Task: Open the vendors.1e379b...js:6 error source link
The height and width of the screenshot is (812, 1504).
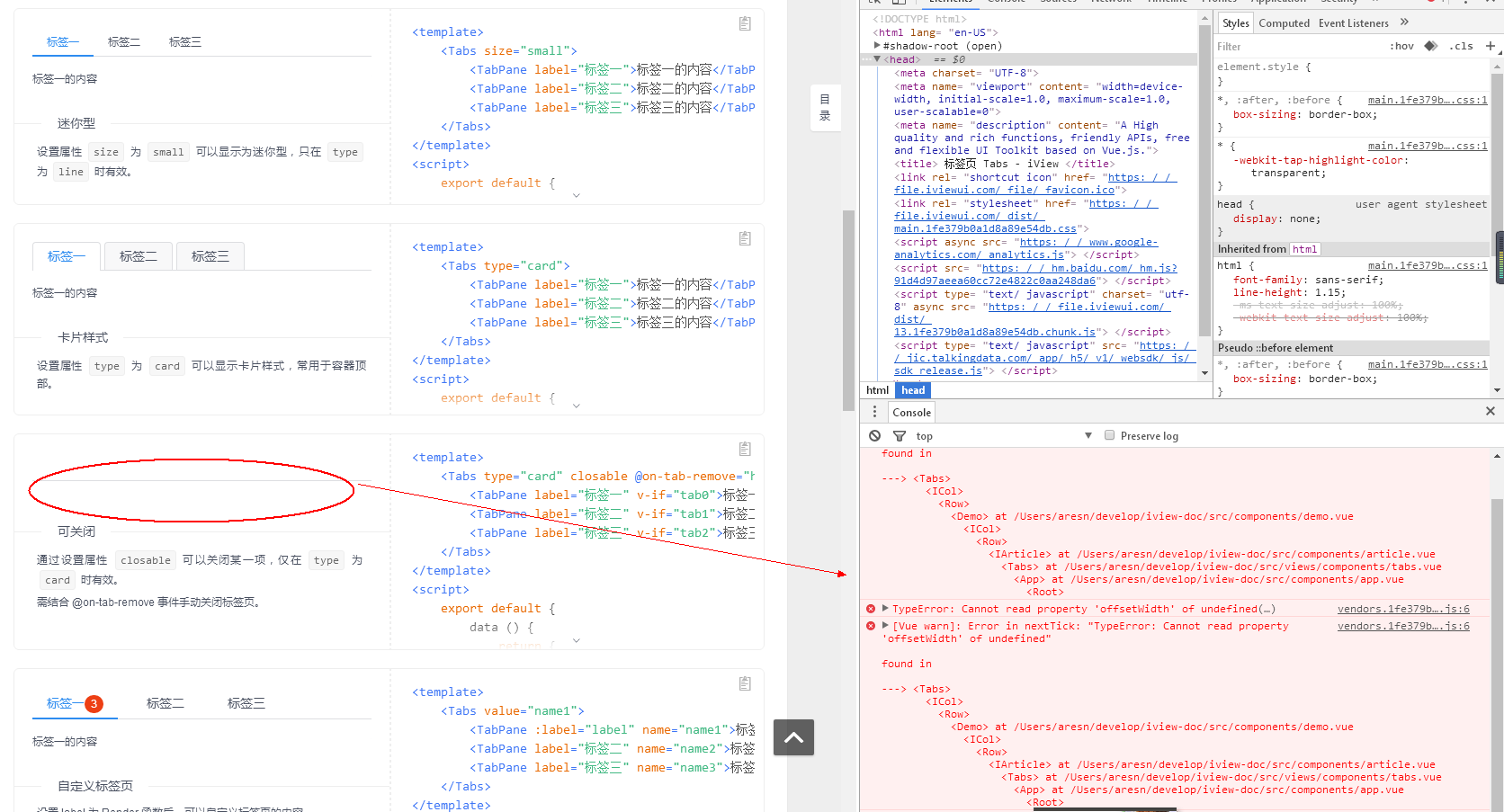Action: coord(1402,608)
